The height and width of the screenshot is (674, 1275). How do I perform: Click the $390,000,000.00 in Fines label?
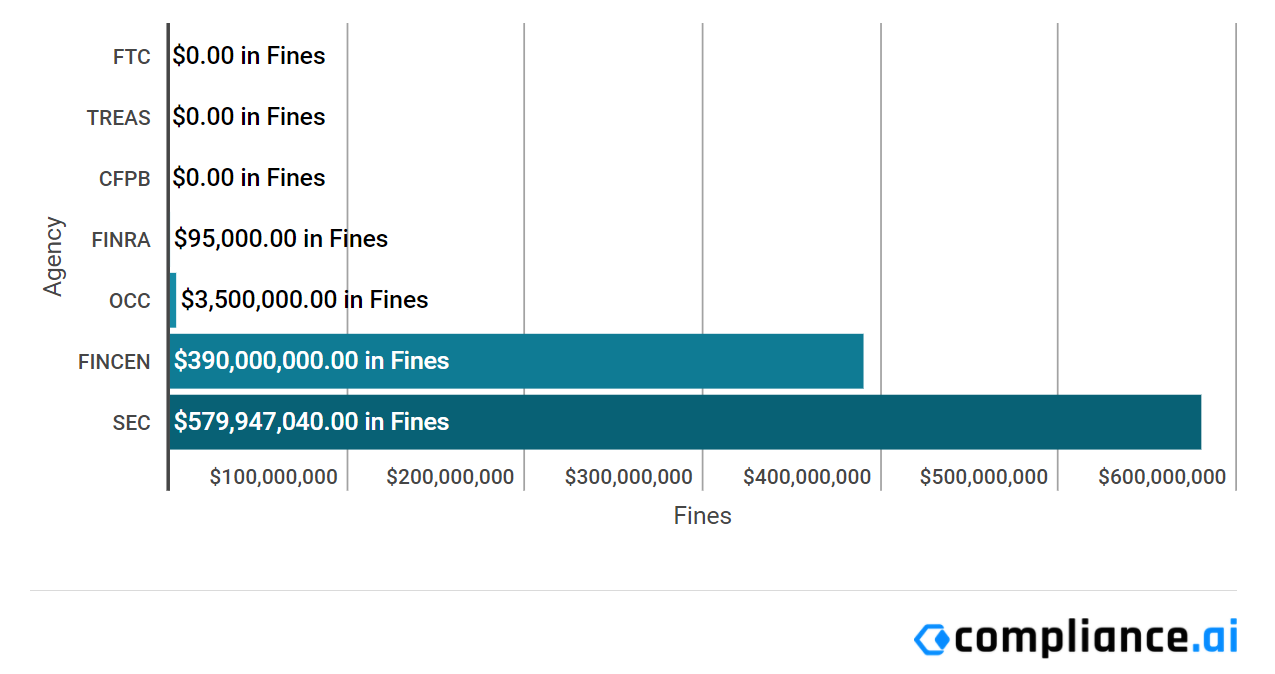312,361
